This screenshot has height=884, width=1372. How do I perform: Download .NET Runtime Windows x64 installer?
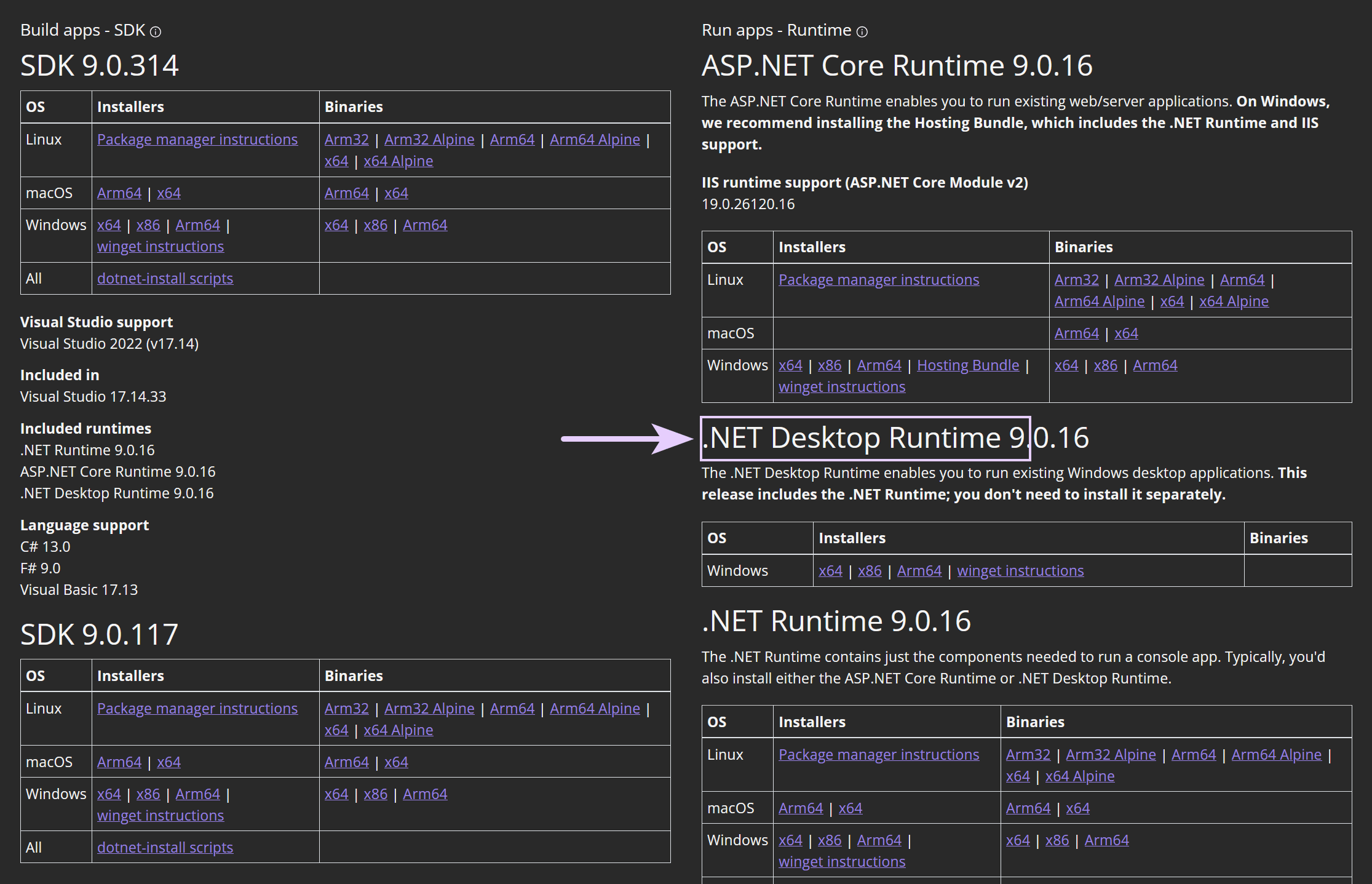coord(790,840)
